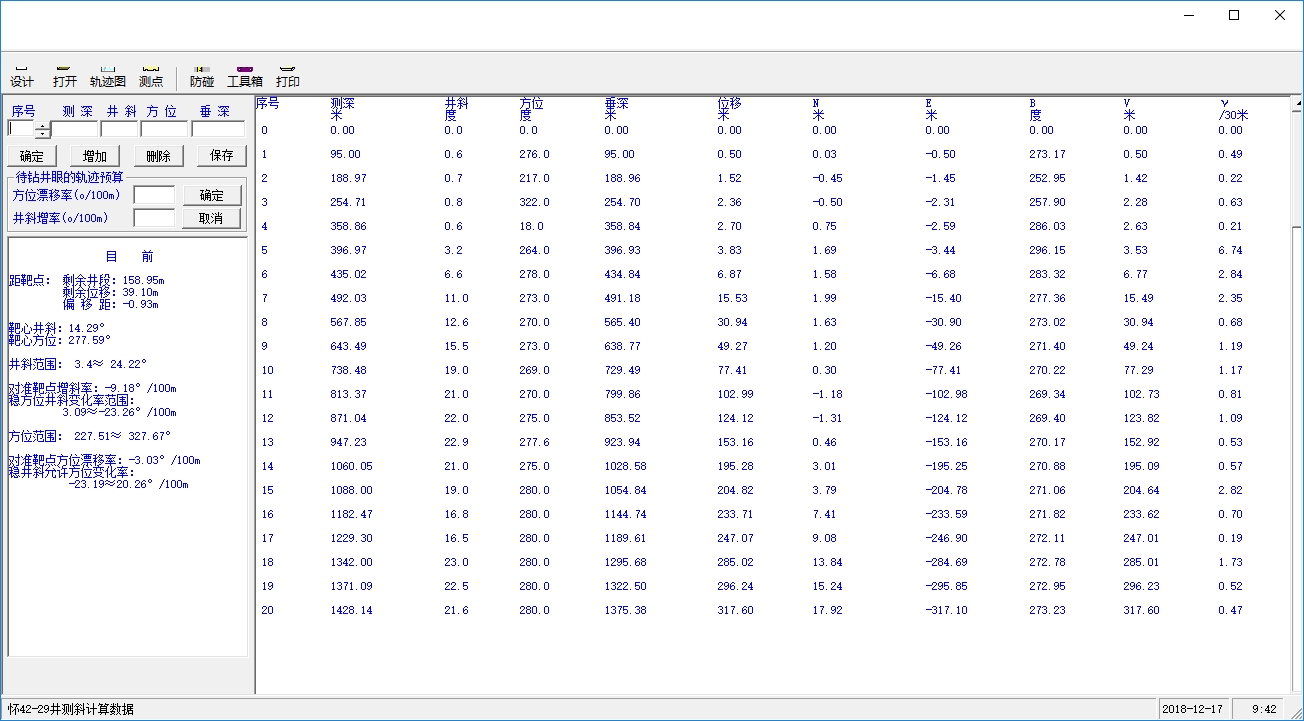Increase 序号 with the spinner up arrow
Screen dimensions: 1304x721
point(42,125)
